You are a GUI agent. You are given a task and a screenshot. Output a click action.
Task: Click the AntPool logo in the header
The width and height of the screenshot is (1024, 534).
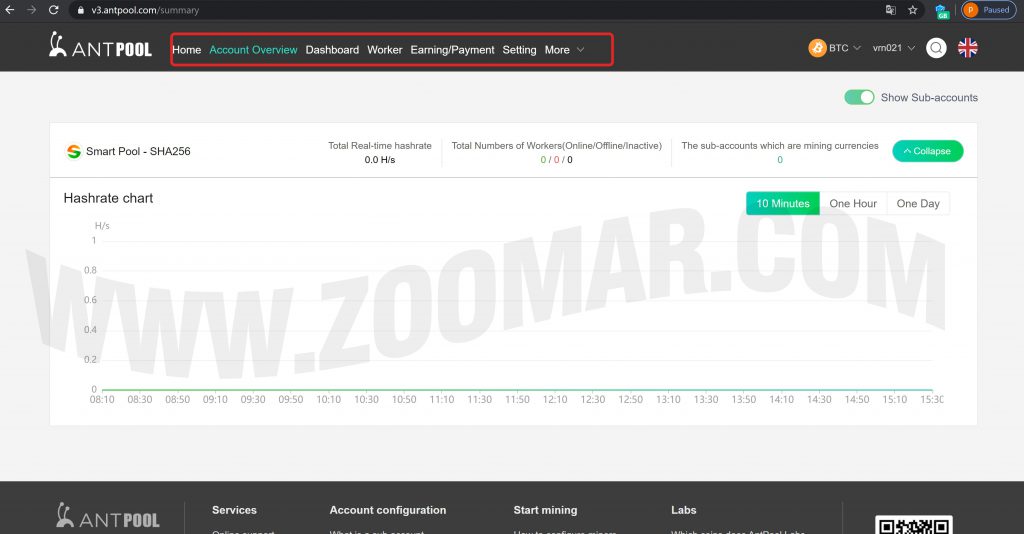coord(100,45)
